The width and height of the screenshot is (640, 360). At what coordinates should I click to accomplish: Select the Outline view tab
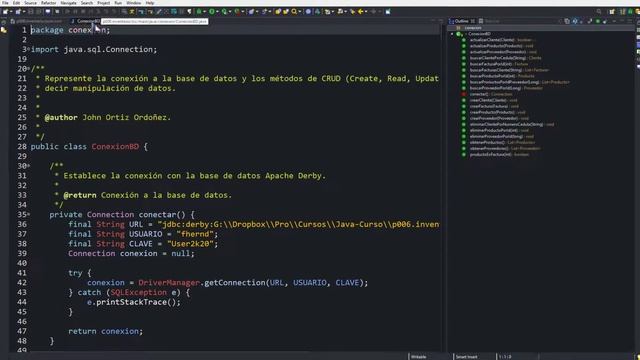[x=462, y=21]
